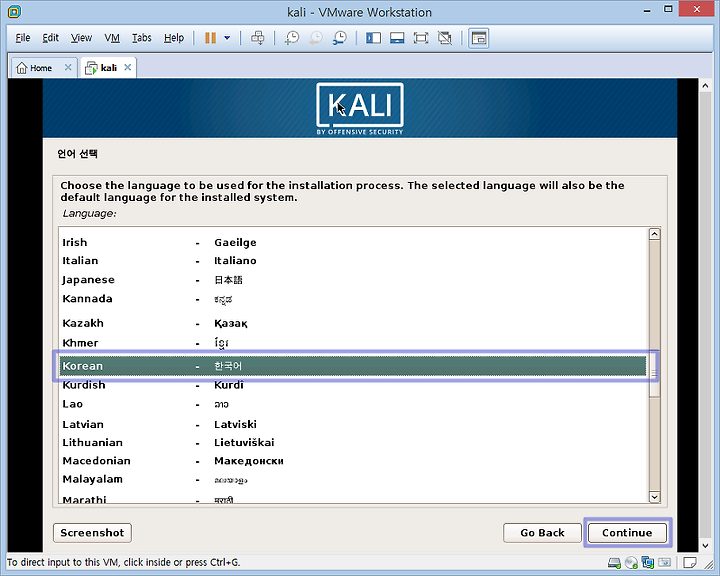Select Kurdish in the language list
Screen dimensions: 720x576
(353, 385)
